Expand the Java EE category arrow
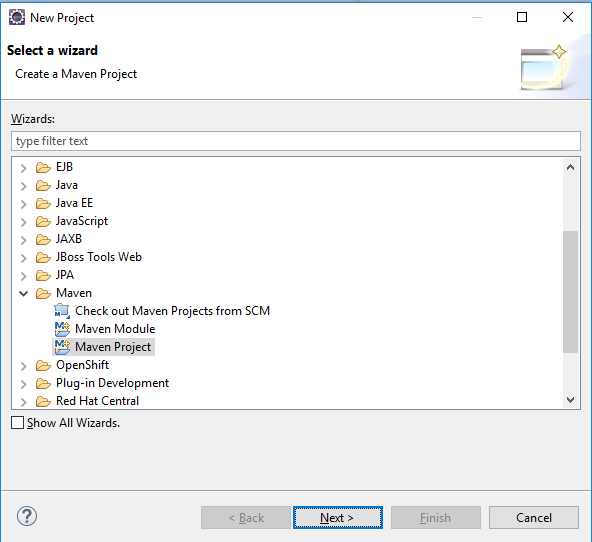592x542 pixels. coord(23,204)
